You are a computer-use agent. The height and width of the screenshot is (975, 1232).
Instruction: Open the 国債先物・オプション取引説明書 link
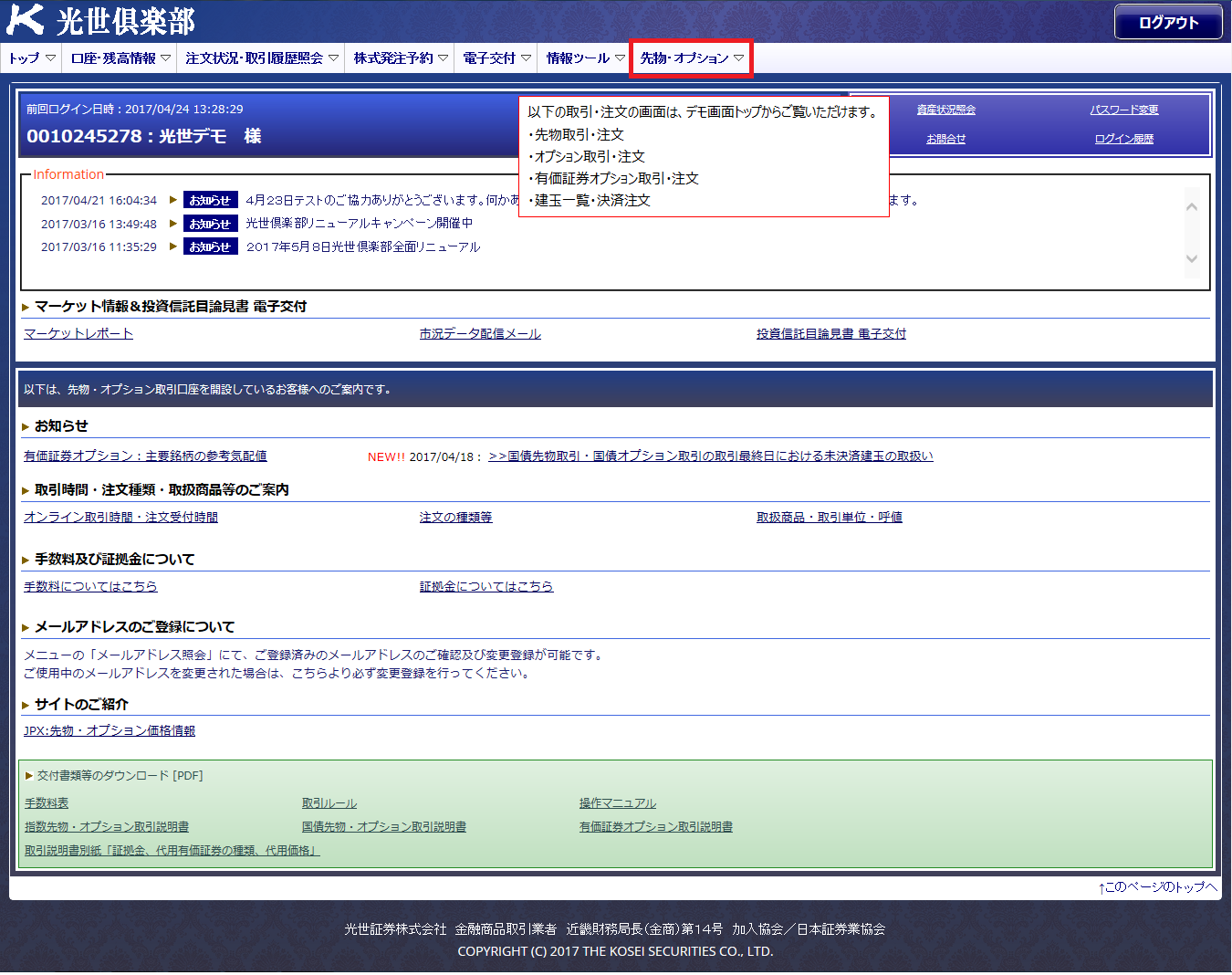pos(384,827)
